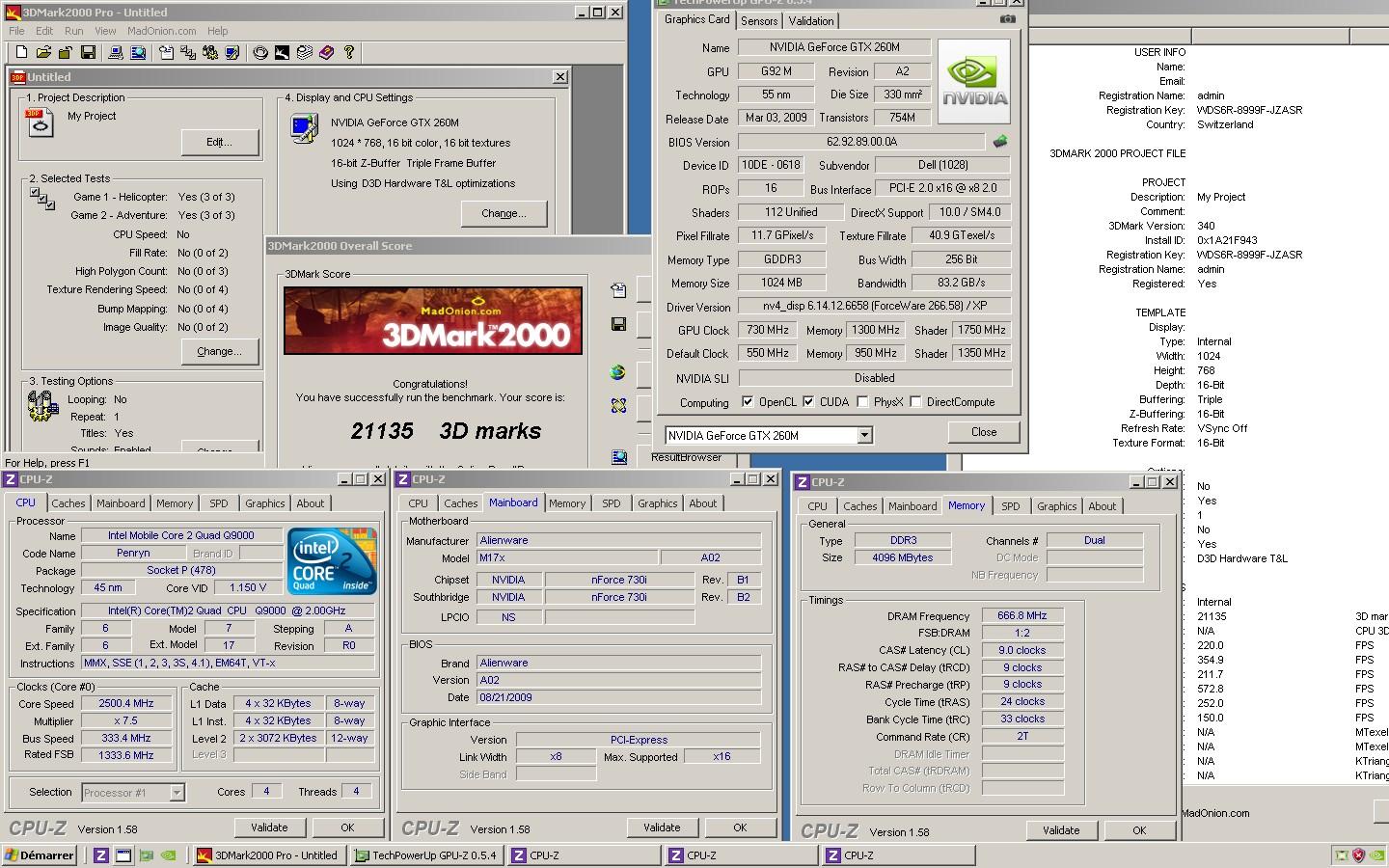Click the project description toolbar icon
The height and width of the screenshot is (868, 1389).
(166, 52)
